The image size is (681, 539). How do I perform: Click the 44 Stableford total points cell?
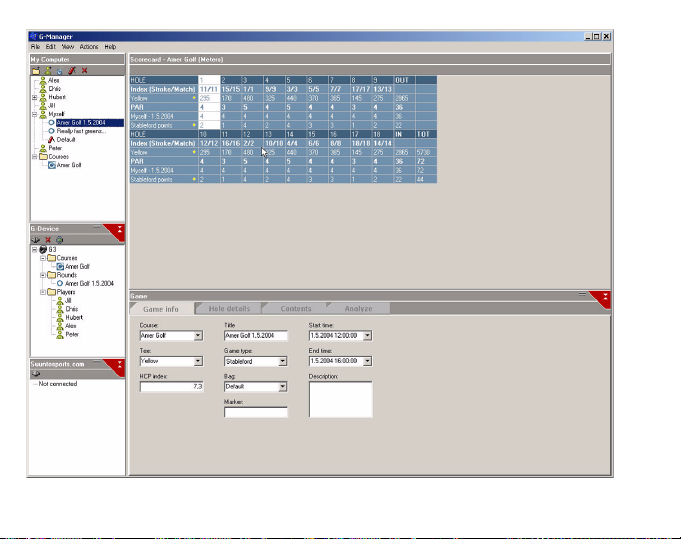click(426, 179)
